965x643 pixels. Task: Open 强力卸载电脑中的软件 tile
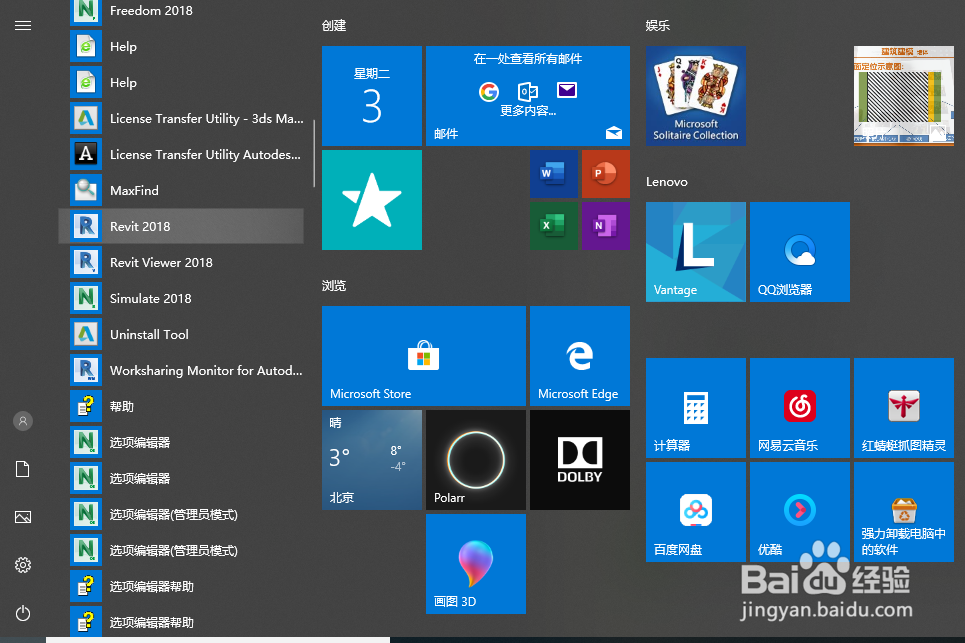[x=904, y=512]
